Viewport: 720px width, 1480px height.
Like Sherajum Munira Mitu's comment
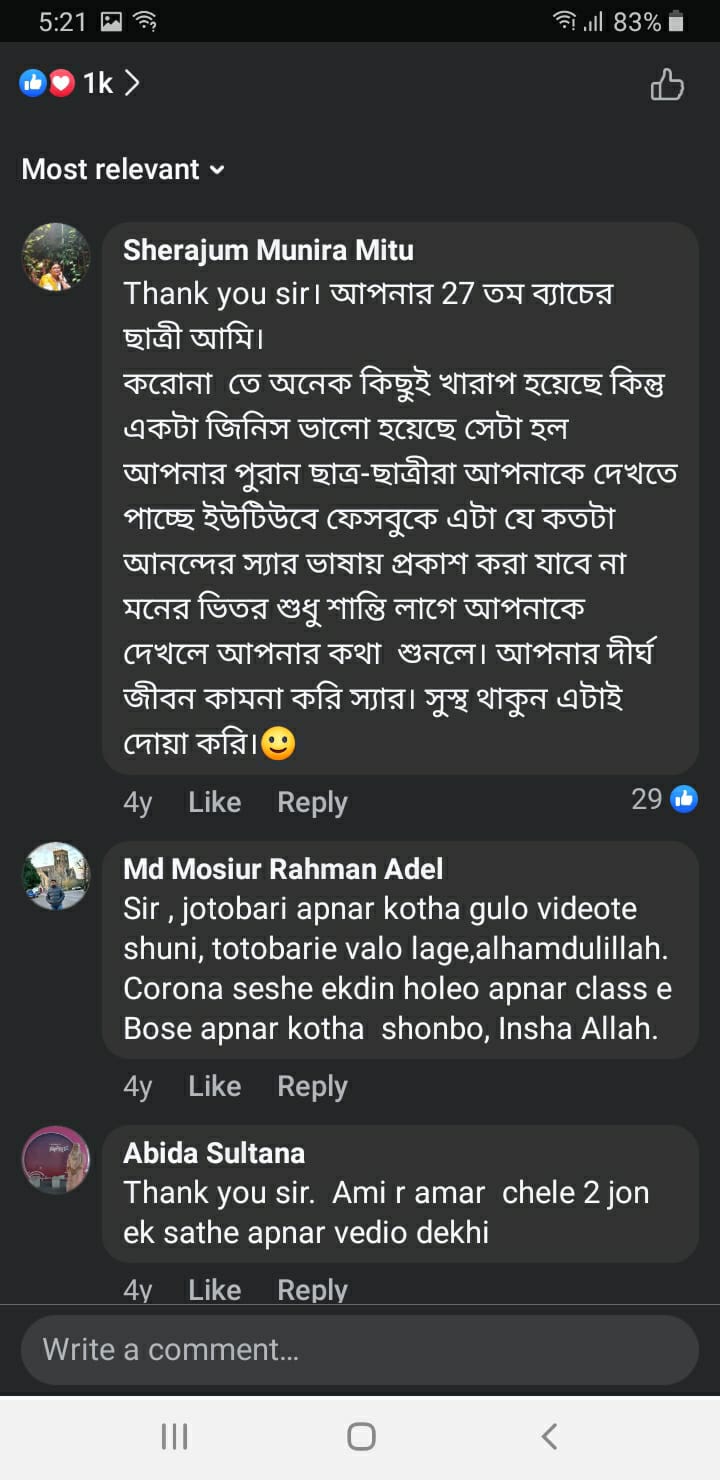pos(214,802)
